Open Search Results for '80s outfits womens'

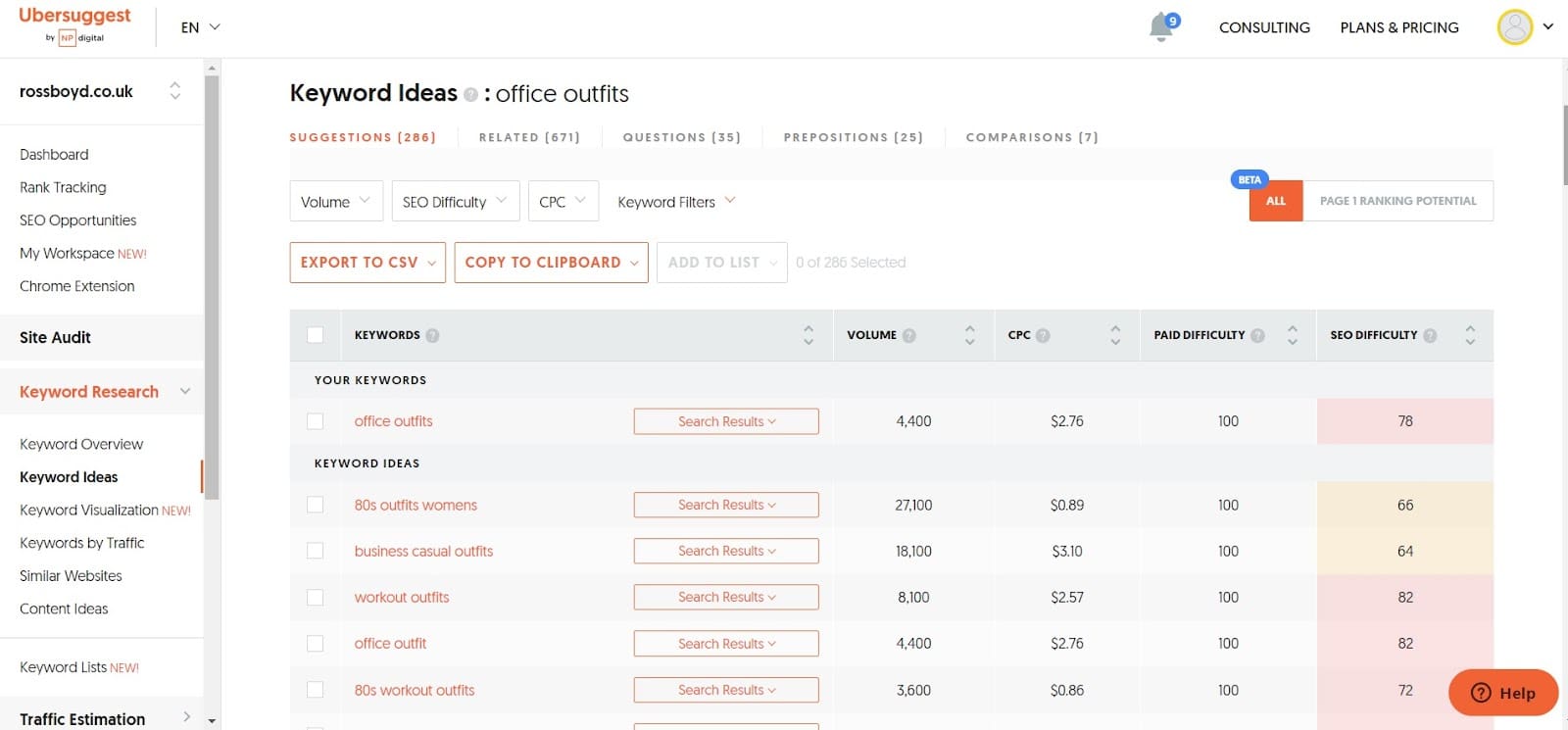click(x=726, y=505)
